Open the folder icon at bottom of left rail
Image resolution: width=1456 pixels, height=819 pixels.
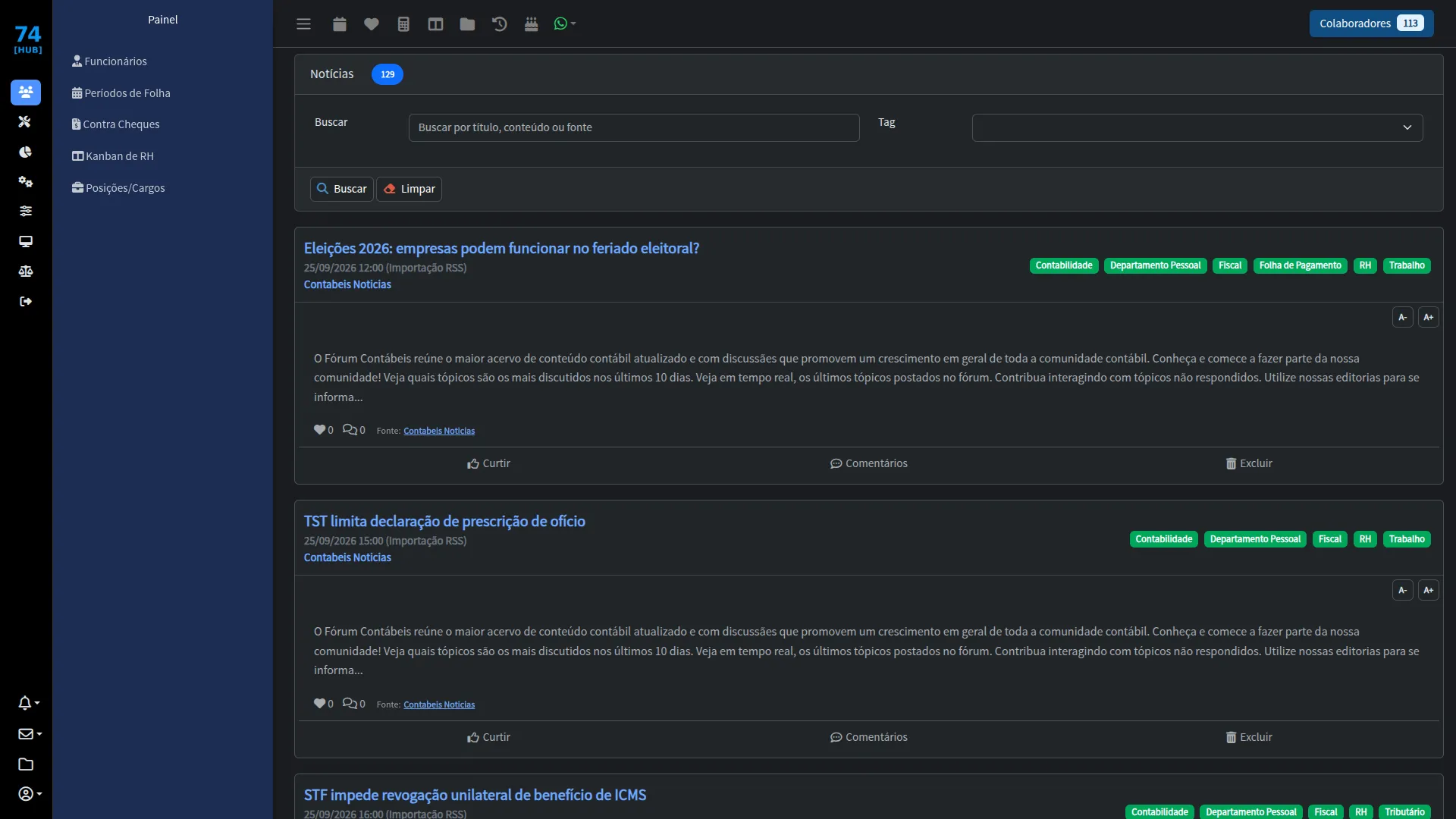[x=26, y=764]
